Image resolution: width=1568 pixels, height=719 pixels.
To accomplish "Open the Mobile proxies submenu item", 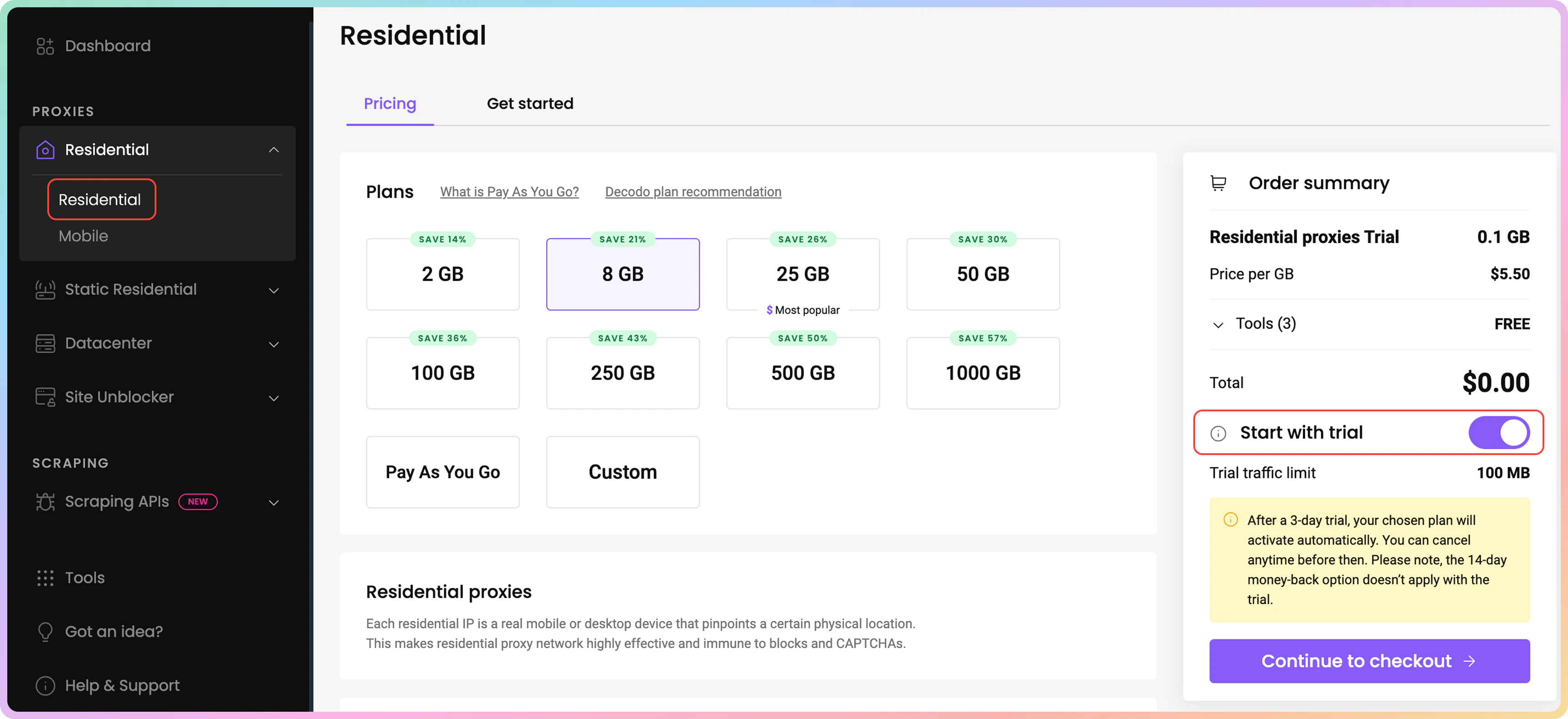I will (x=83, y=237).
